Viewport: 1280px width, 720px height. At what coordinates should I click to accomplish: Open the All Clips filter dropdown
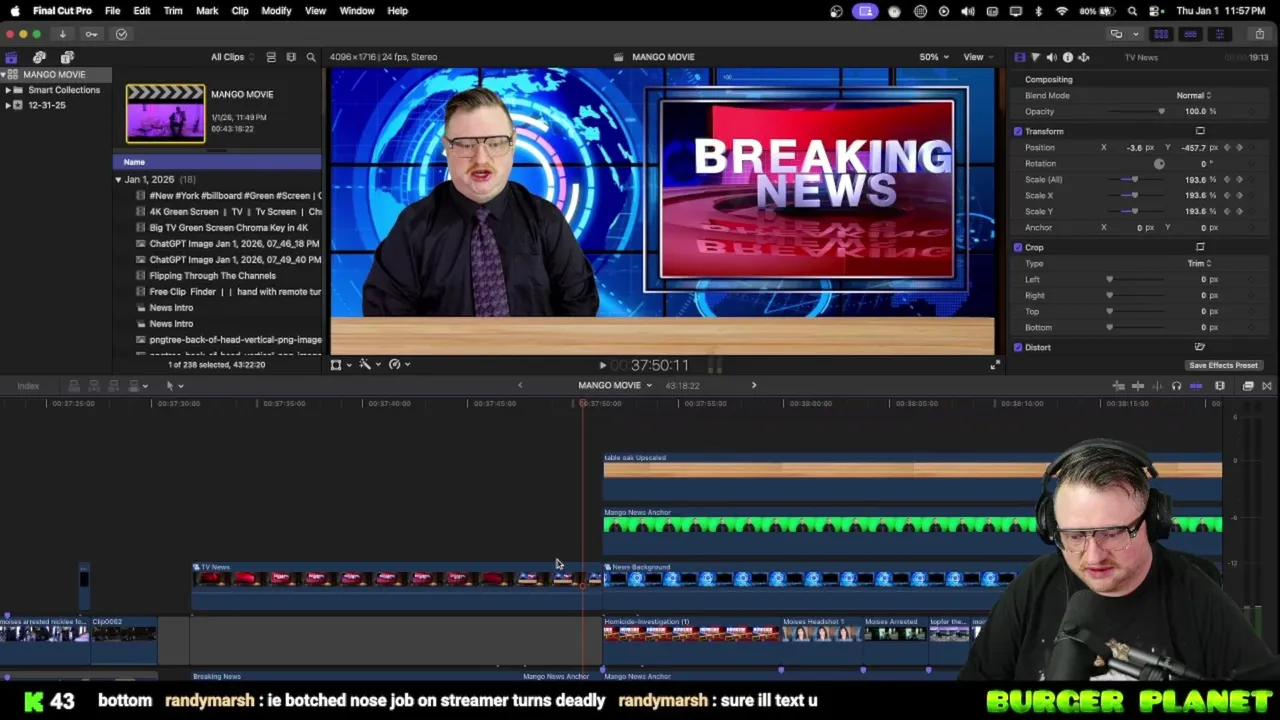232,57
